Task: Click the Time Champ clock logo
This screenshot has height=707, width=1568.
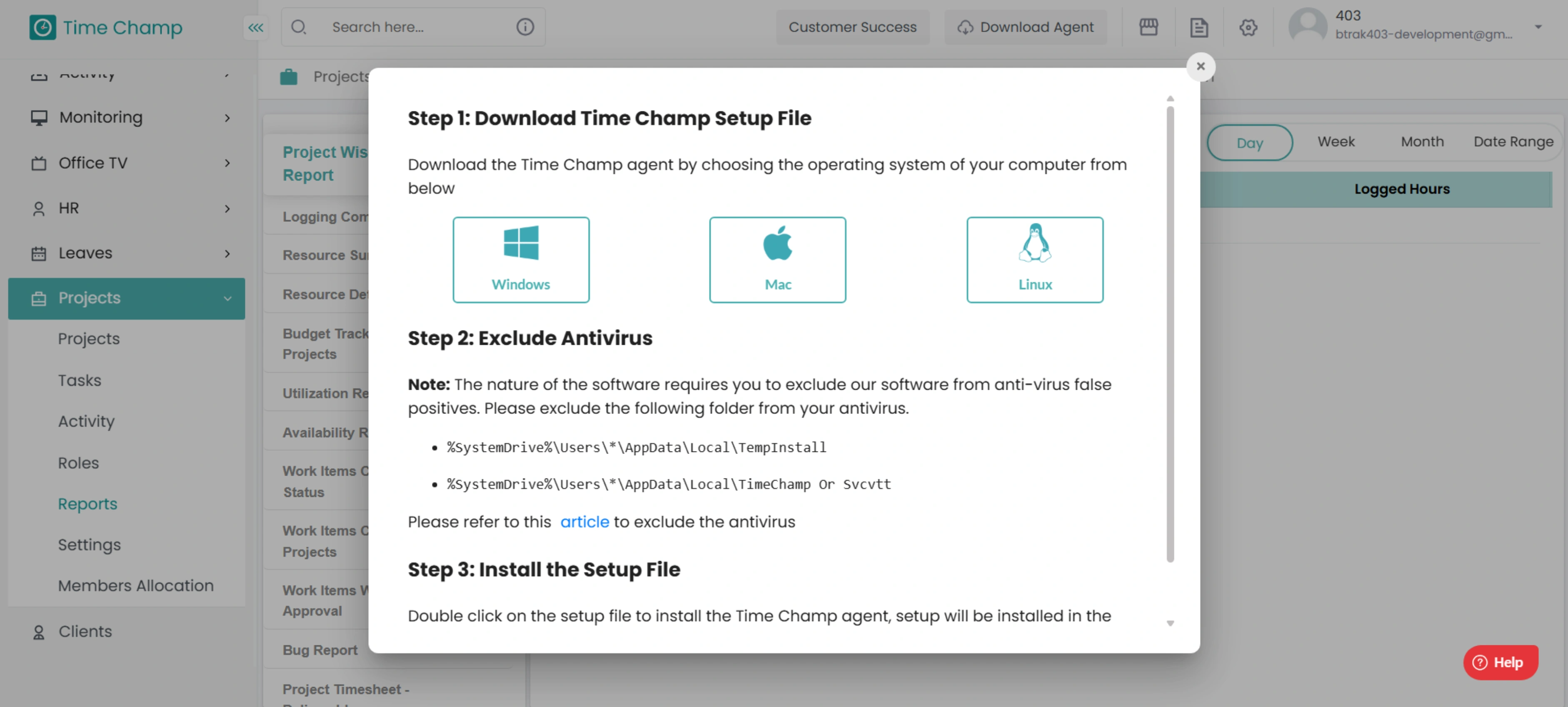Action: [42, 28]
